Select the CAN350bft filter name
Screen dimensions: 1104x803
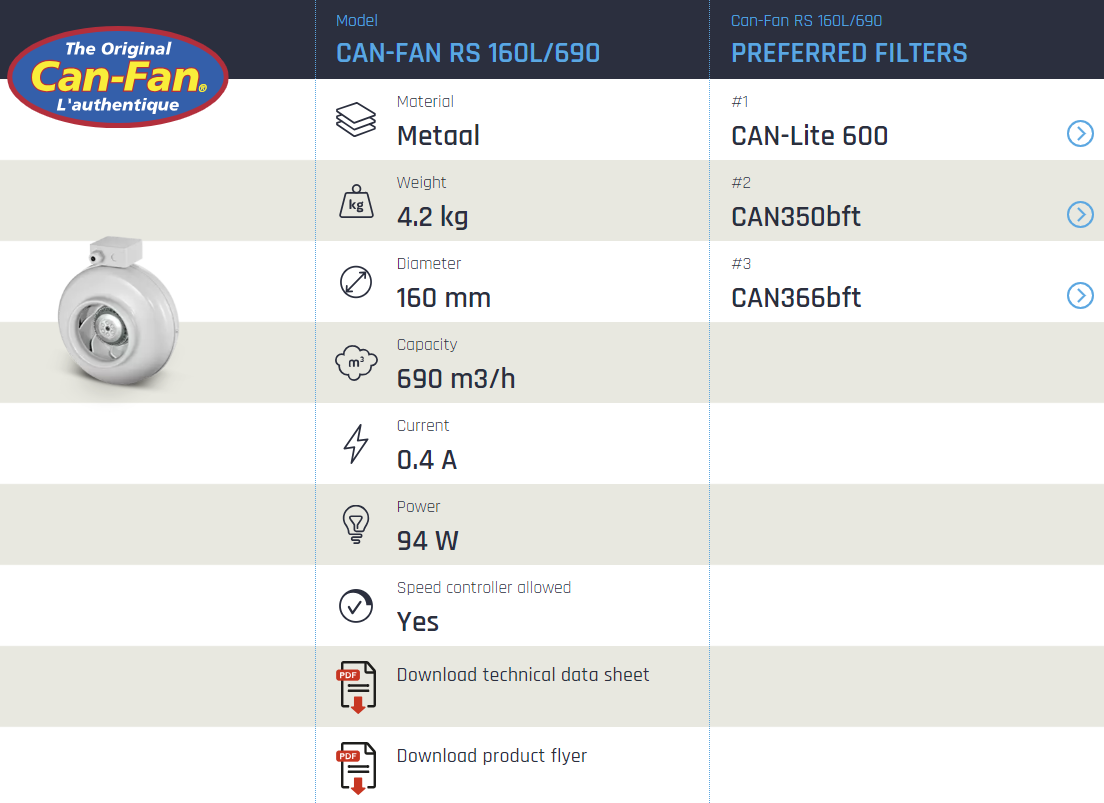tap(796, 217)
